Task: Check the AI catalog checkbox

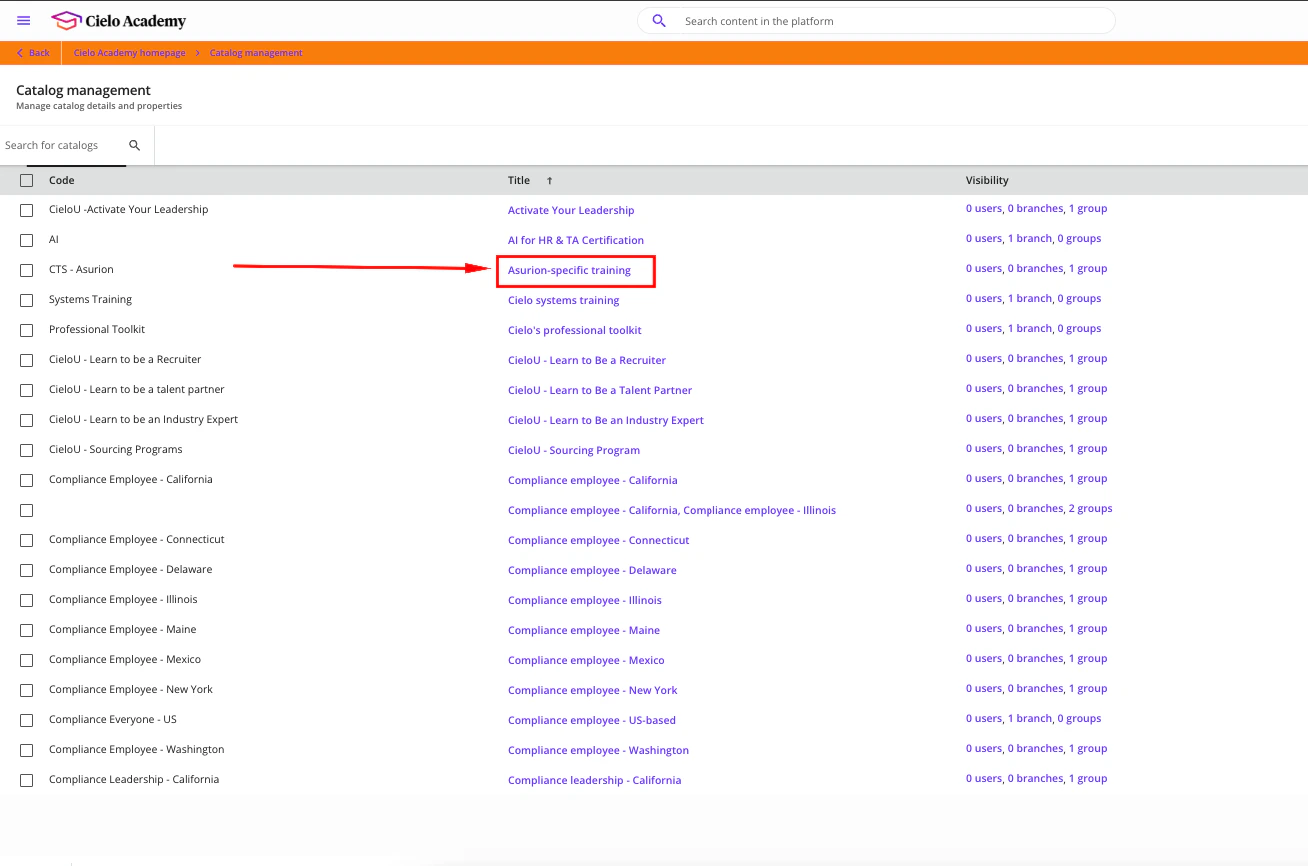Action: coord(26,240)
